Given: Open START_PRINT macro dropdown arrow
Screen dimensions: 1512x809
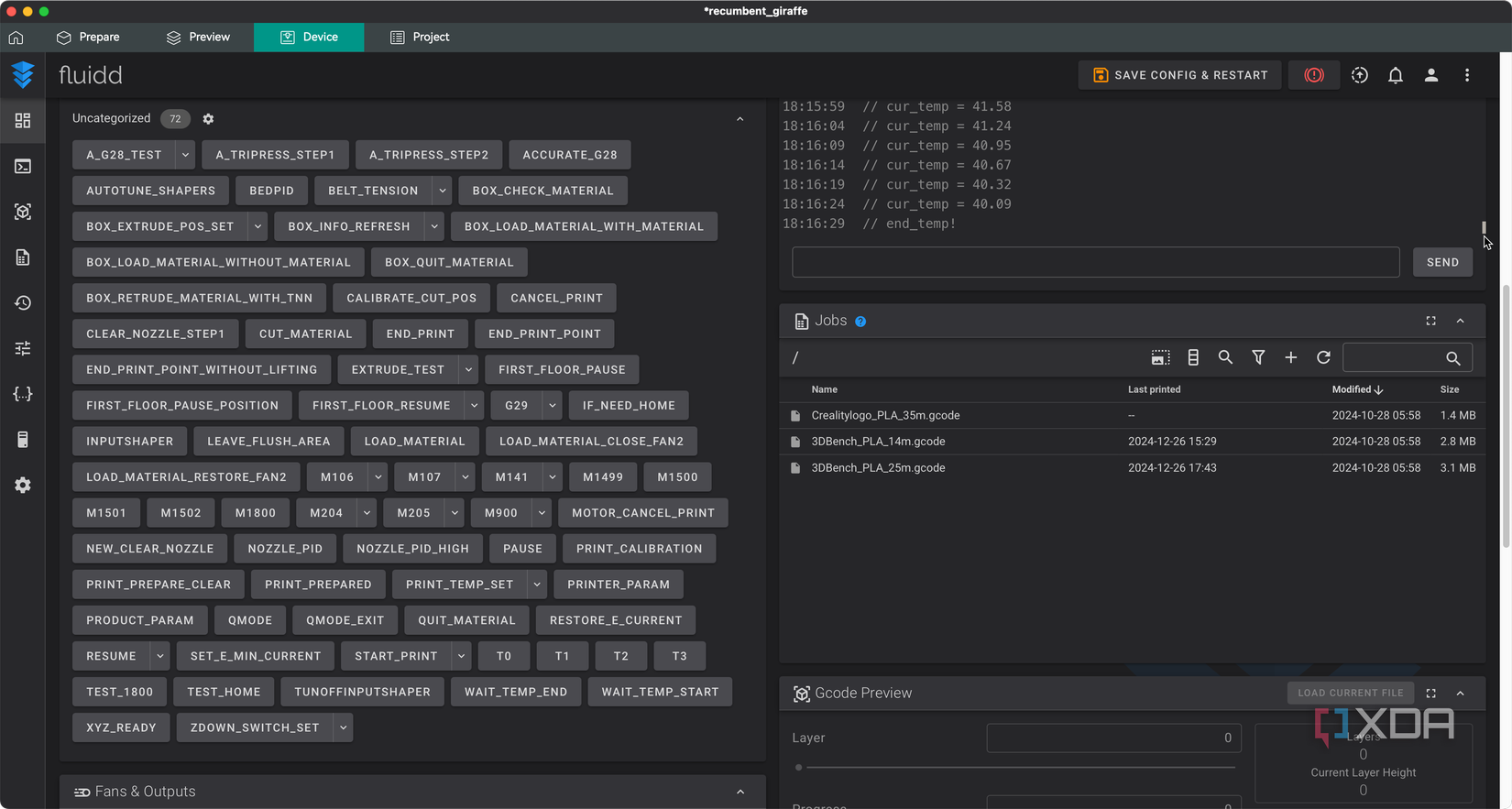Looking at the screenshot, I should coord(461,656).
